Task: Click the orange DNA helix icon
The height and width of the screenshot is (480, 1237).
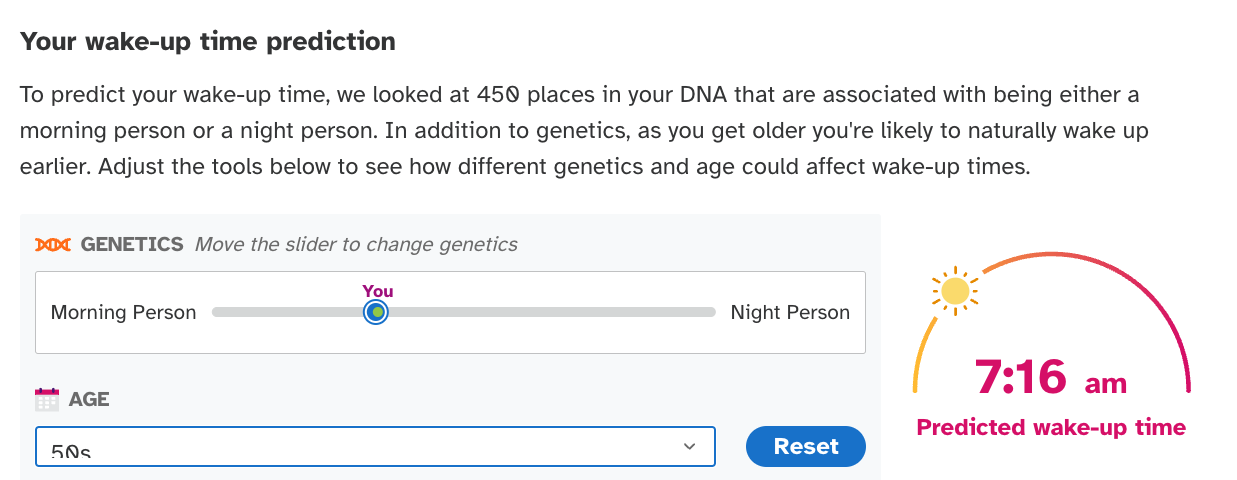Action: 54,244
